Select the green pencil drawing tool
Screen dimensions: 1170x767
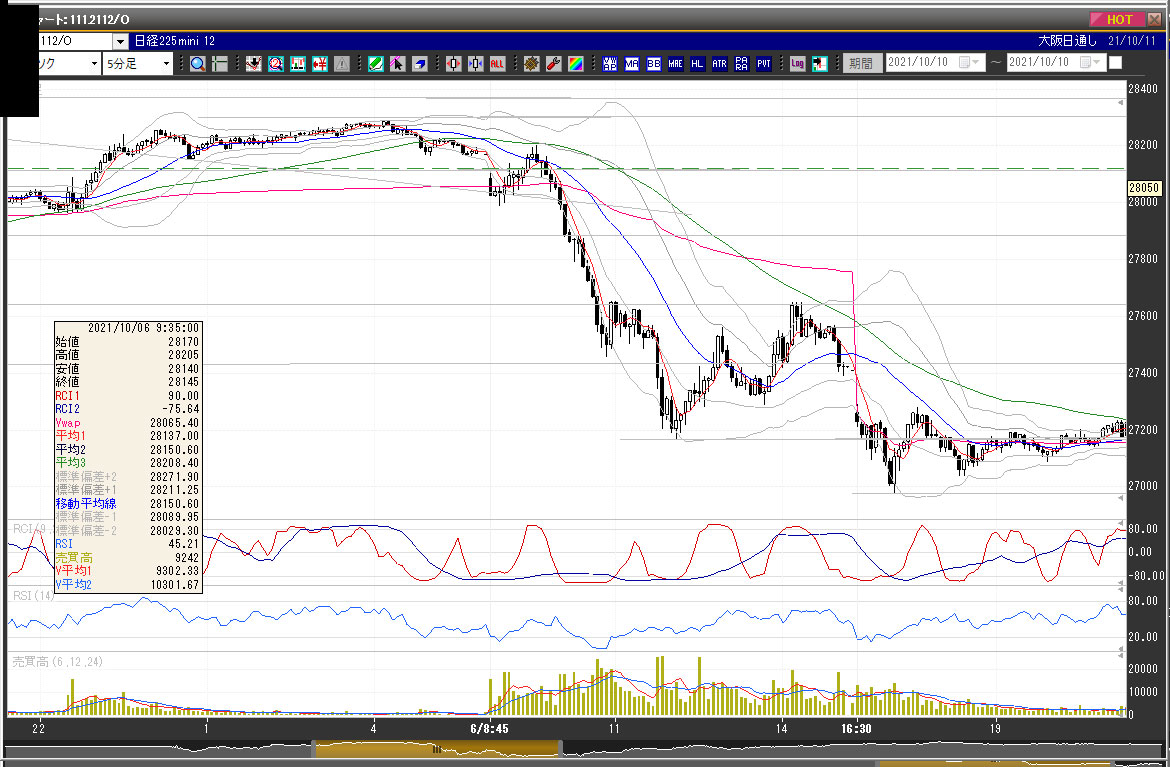(x=376, y=64)
